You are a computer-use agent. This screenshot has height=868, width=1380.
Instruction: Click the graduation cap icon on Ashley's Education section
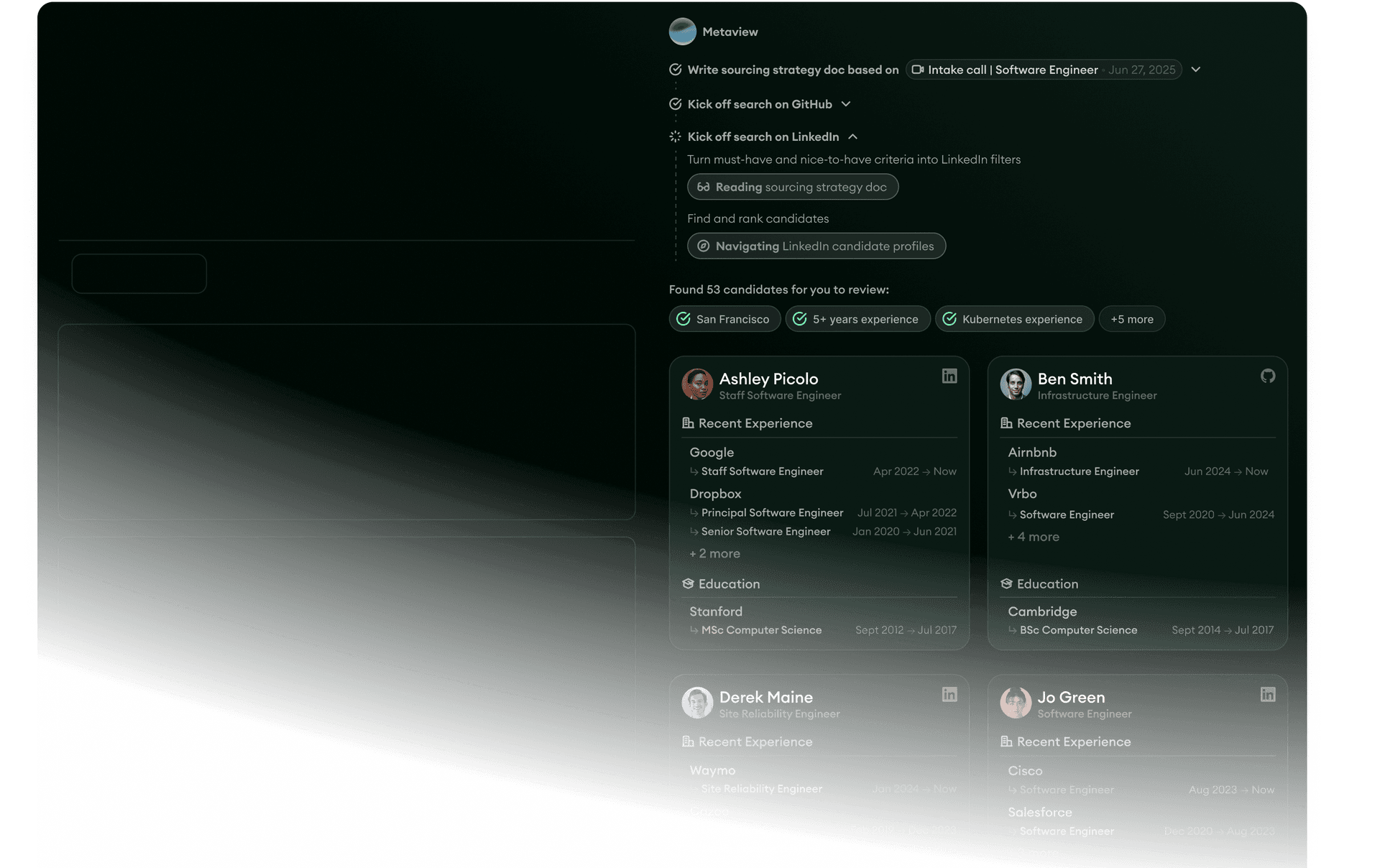coord(689,583)
